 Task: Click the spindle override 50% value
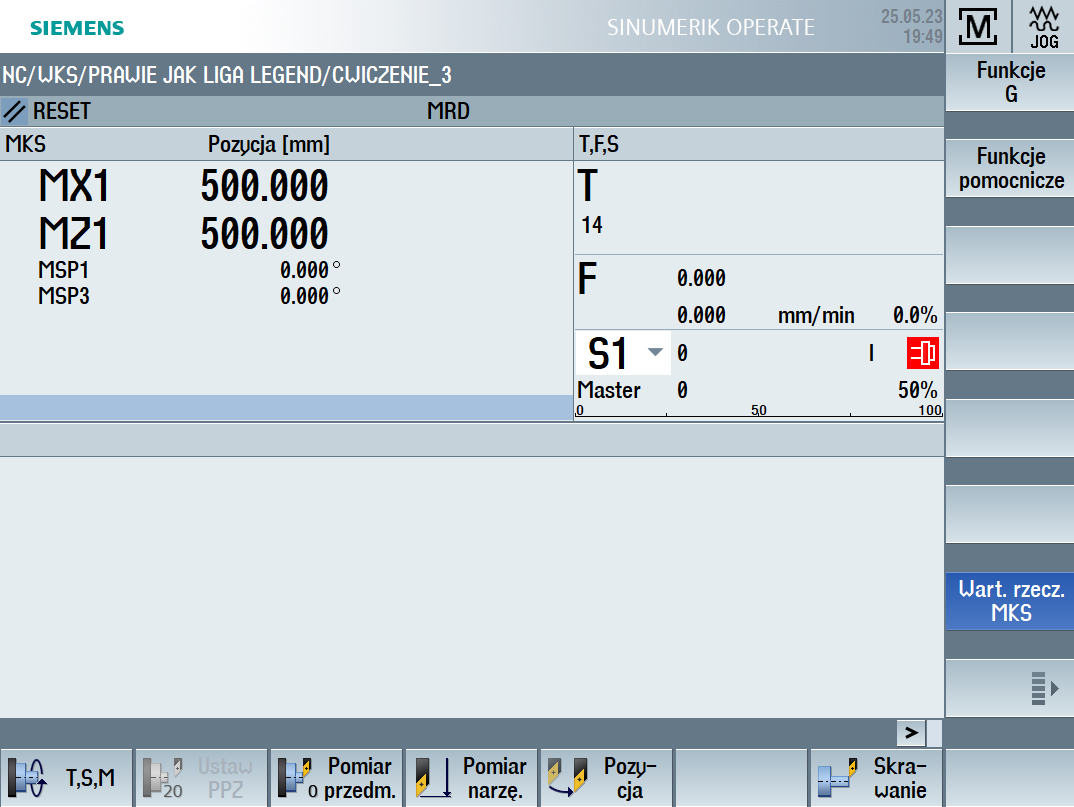click(918, 390)
